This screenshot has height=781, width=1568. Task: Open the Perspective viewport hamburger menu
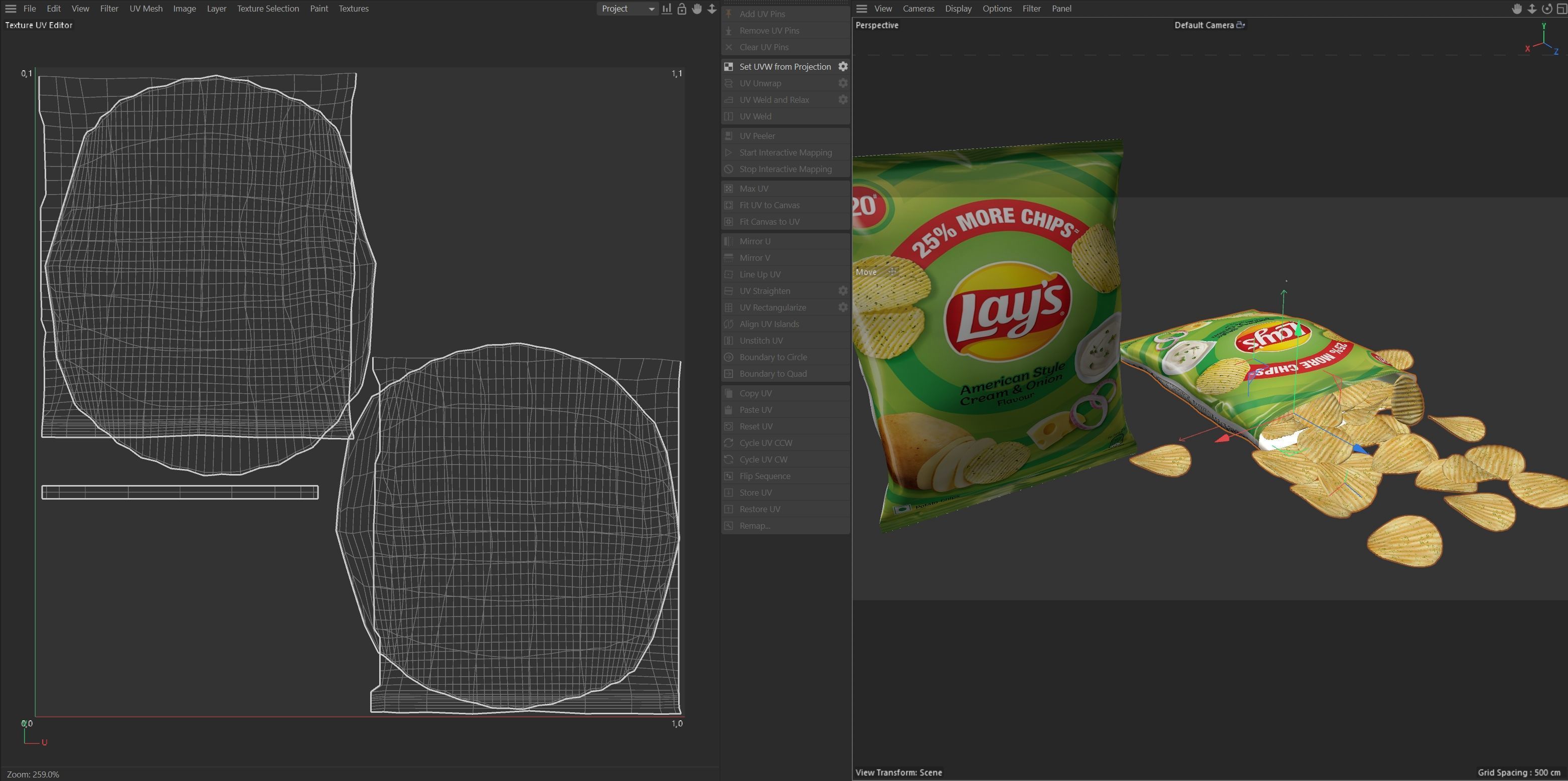[x=861, y=9]
